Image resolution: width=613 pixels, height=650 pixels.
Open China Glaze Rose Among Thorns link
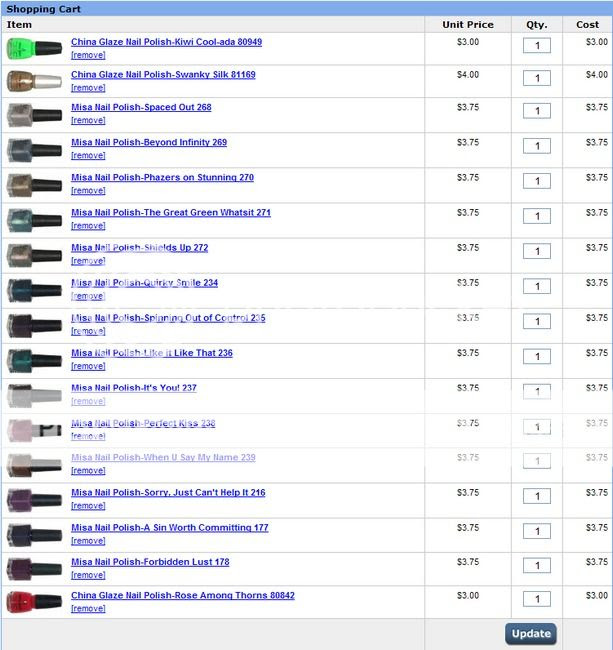[183, 596]
